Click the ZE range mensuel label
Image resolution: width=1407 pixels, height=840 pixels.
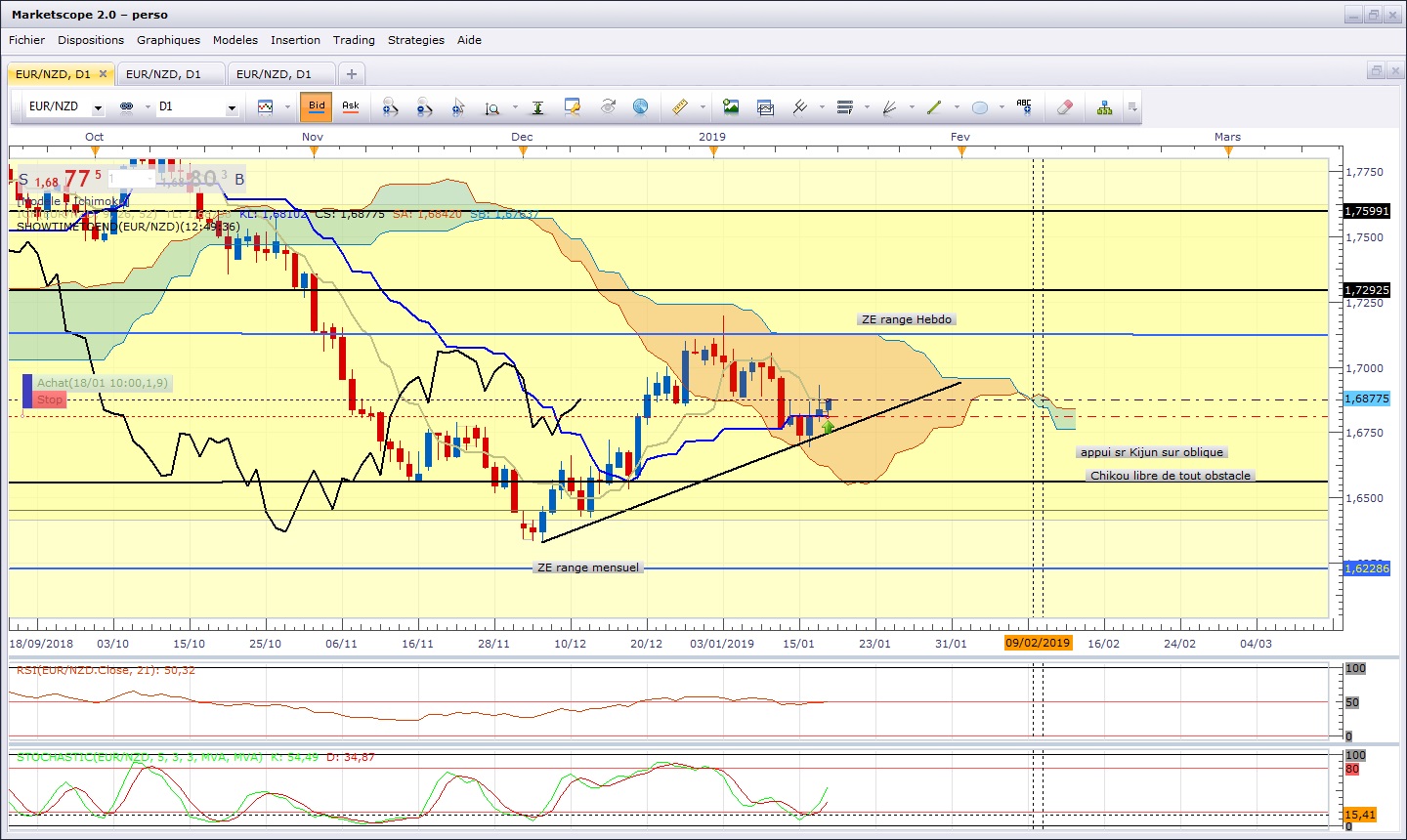coord(588,567)
